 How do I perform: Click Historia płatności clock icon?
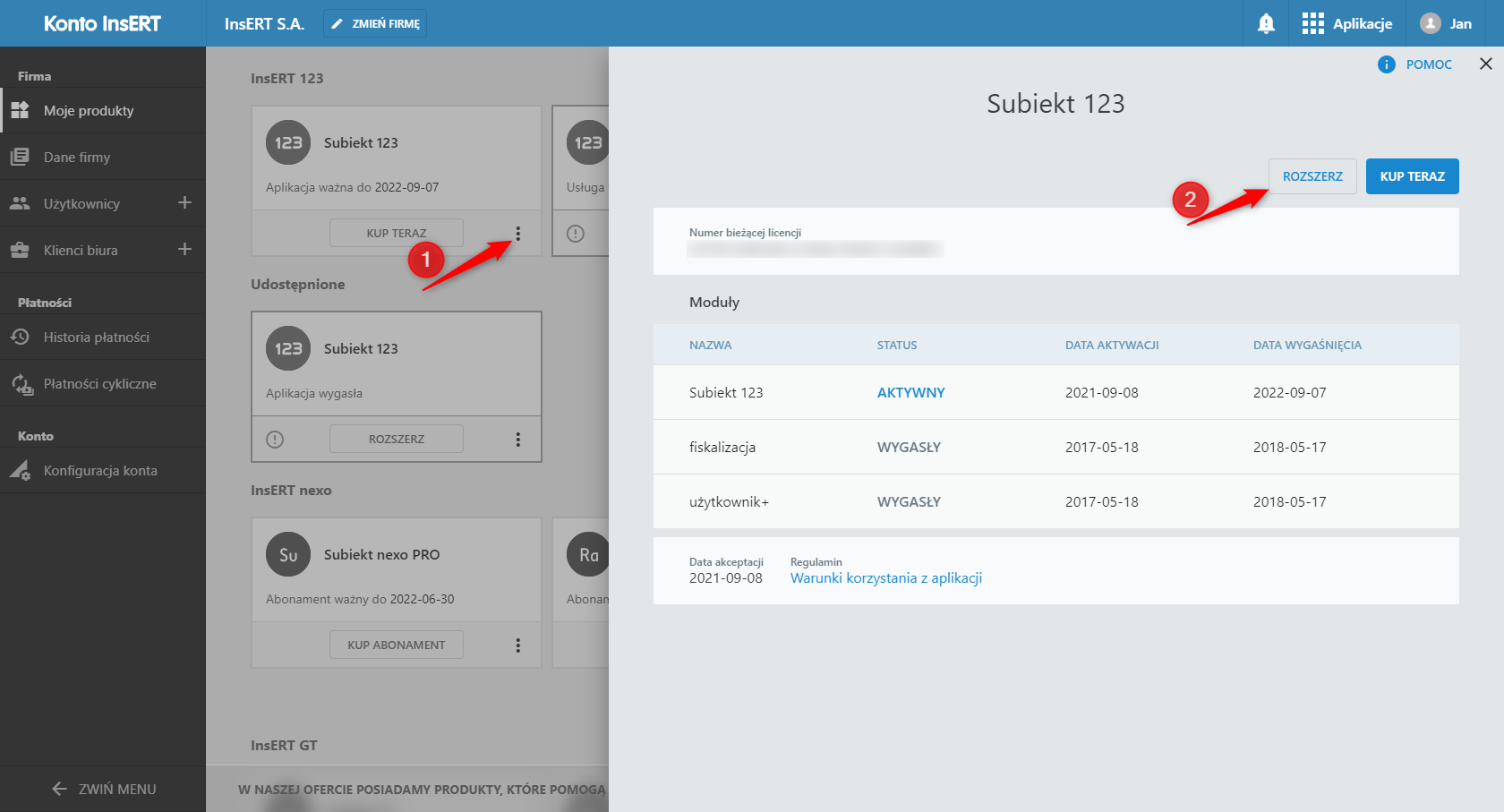coord(20,337)
